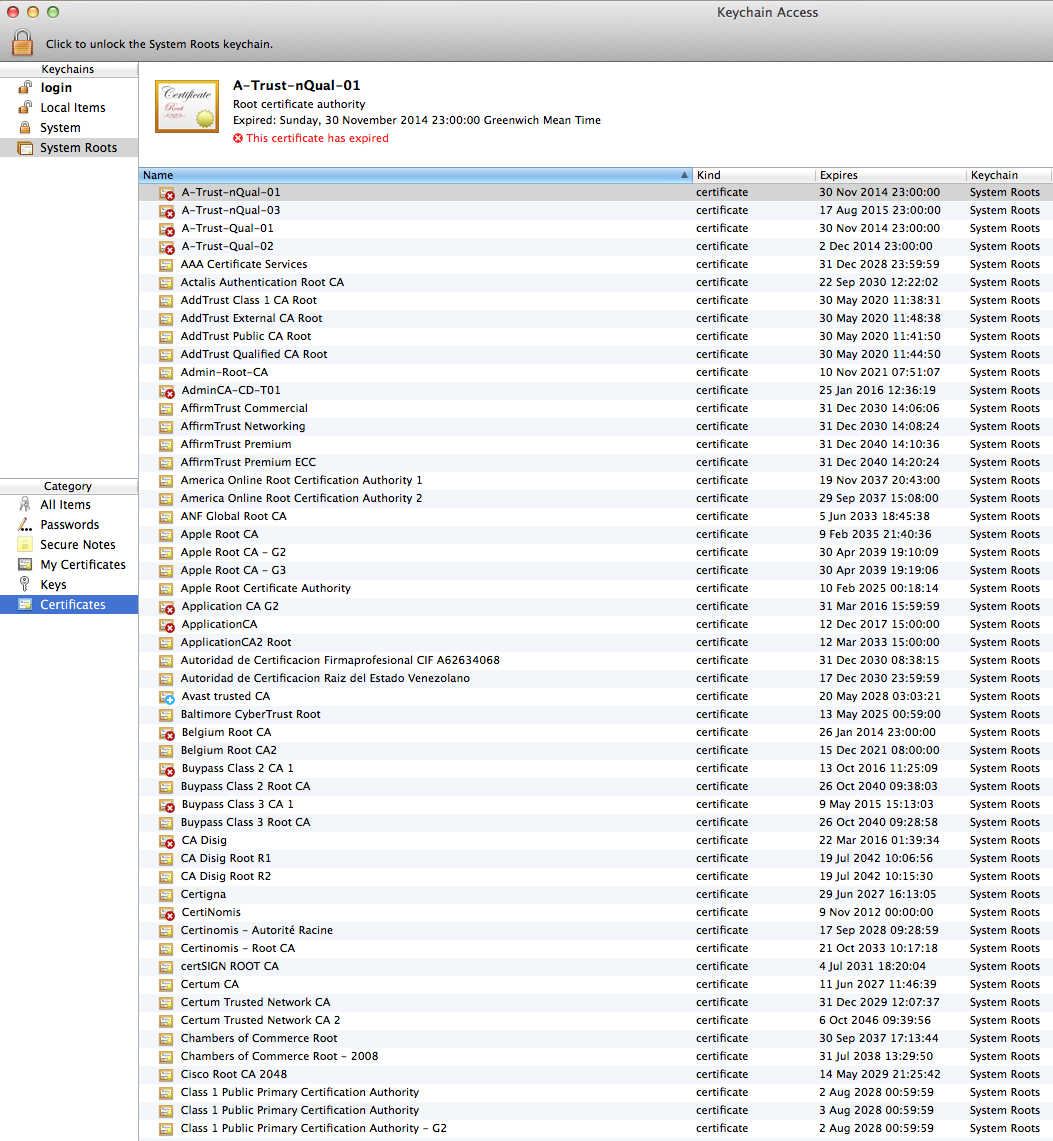This screenshot has height=1141, width=1053.
Task: Click the large certificate preview image
Action: tap(187, 106)
